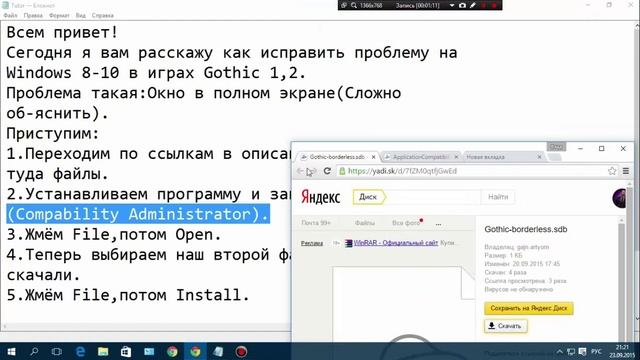Image resolution: width=640 pixels, height=360 pixels.
Task: Open the red screen recorder taskbar icon
Action: point(241,351)
